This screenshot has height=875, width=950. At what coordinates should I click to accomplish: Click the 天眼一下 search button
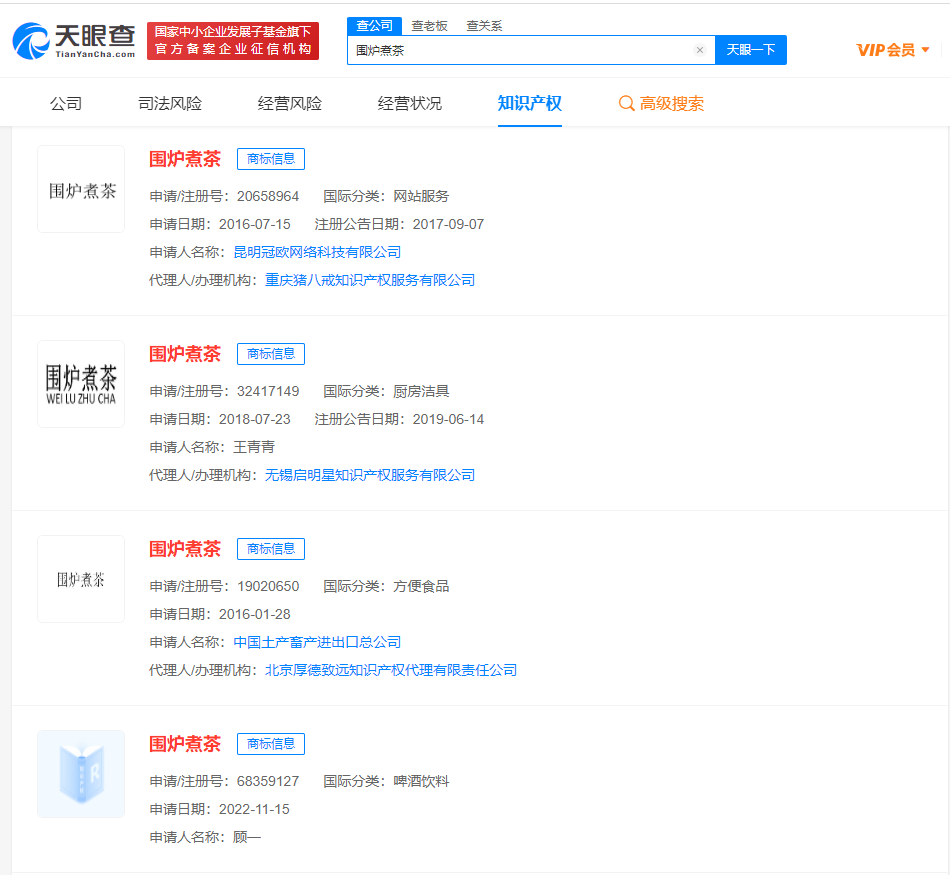751,50
